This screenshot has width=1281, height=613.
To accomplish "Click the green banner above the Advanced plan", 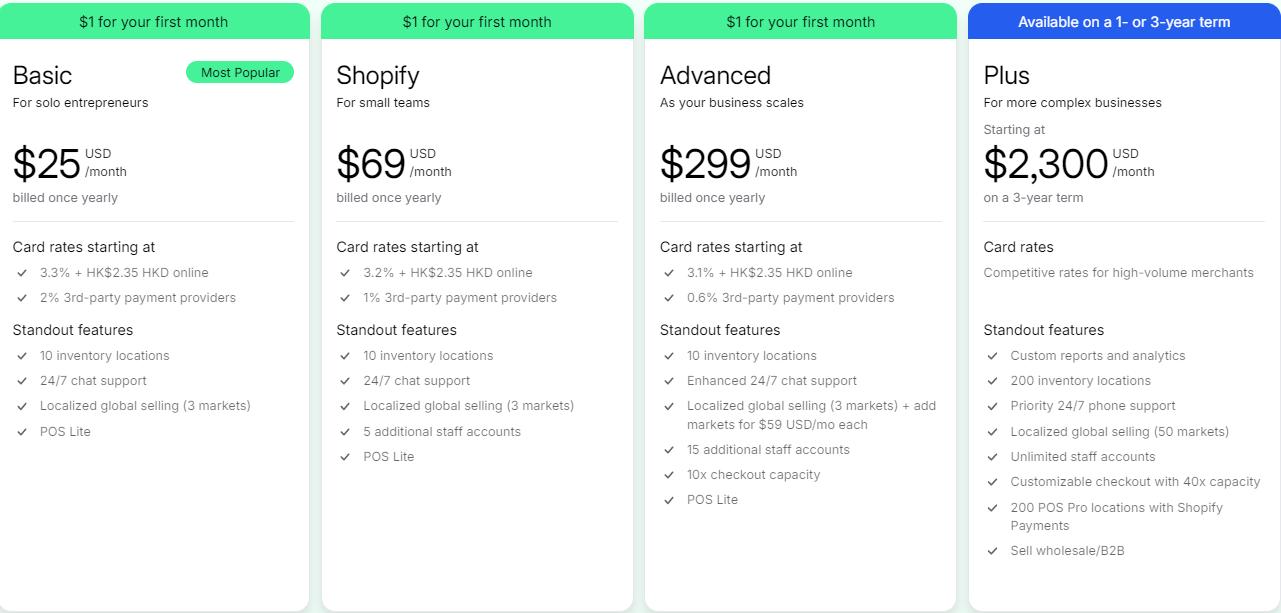I will [800, 21].
